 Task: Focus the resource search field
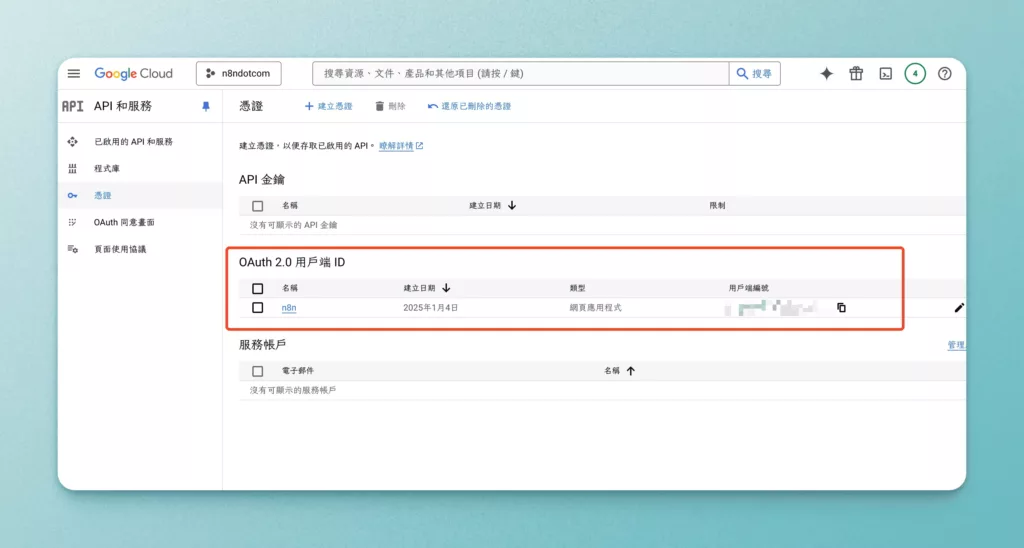pos(520,74)
